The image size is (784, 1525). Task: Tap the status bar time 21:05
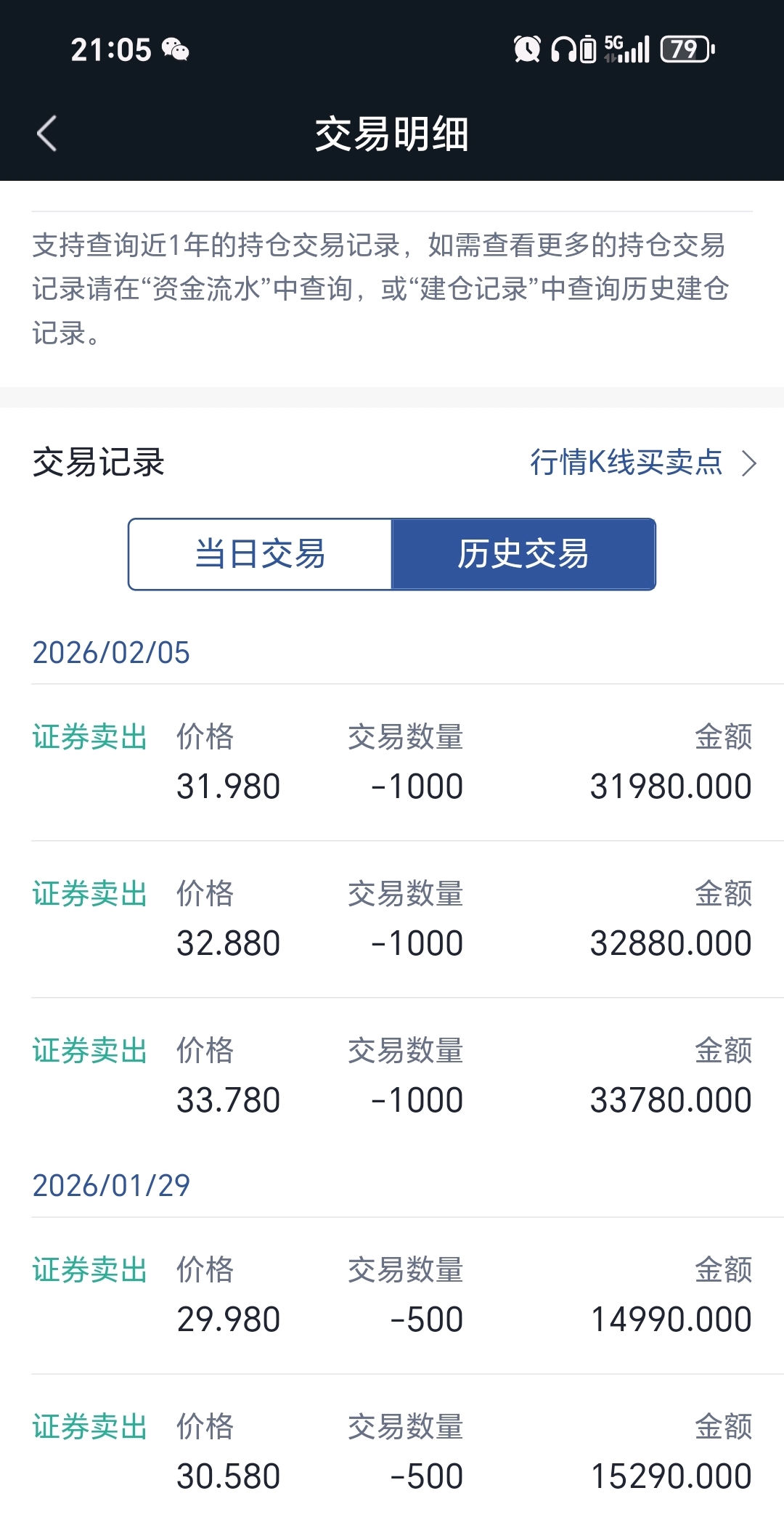(x=111, y=49)
